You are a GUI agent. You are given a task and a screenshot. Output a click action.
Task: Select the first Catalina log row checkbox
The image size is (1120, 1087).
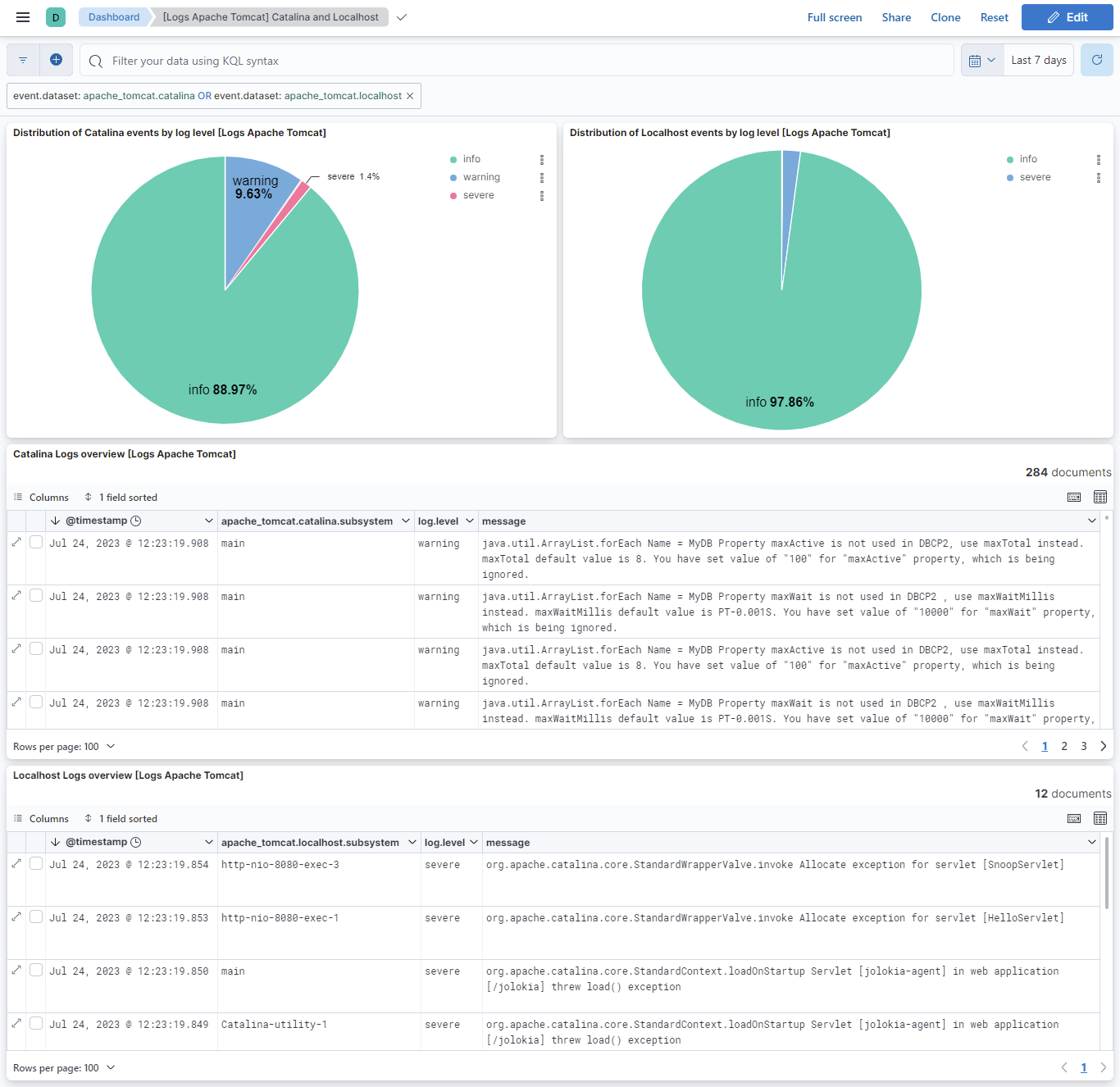(x=36, y=543)
